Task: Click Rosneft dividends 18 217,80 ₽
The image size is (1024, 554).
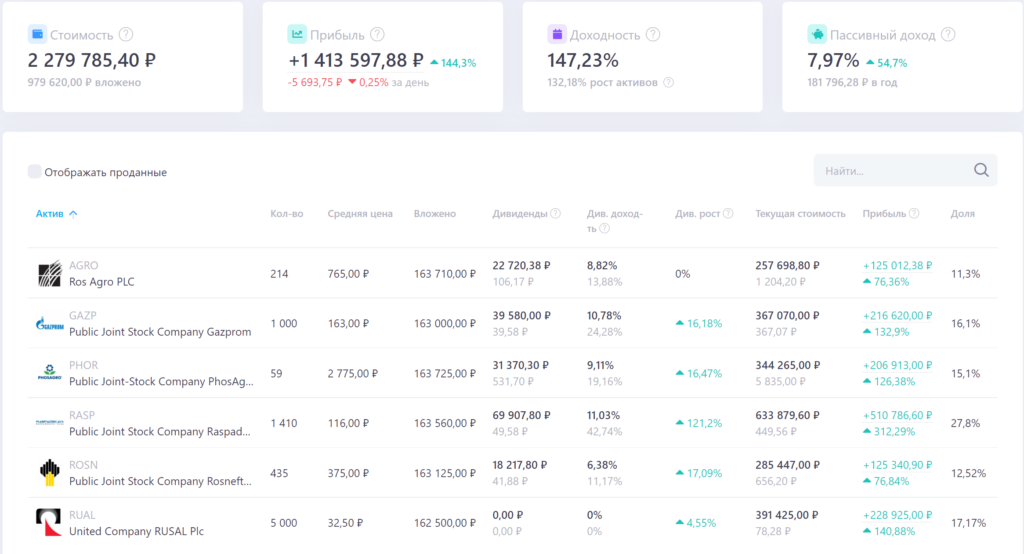Action: coord(520,465)
